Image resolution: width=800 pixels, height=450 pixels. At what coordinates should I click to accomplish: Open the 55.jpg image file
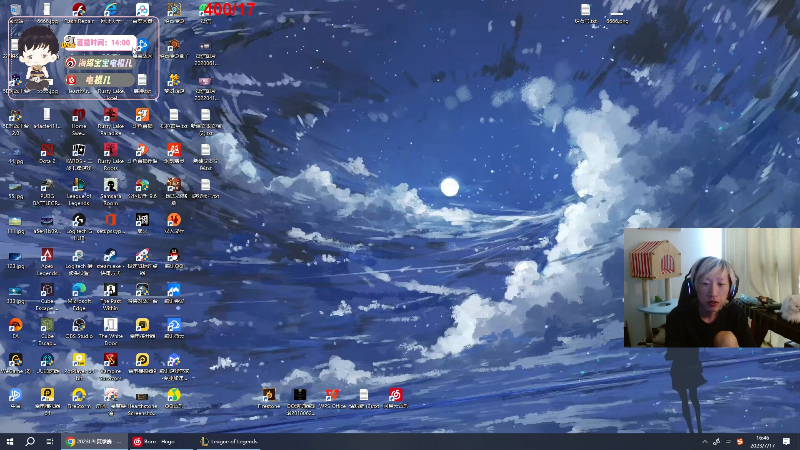(x=15, y=189)
